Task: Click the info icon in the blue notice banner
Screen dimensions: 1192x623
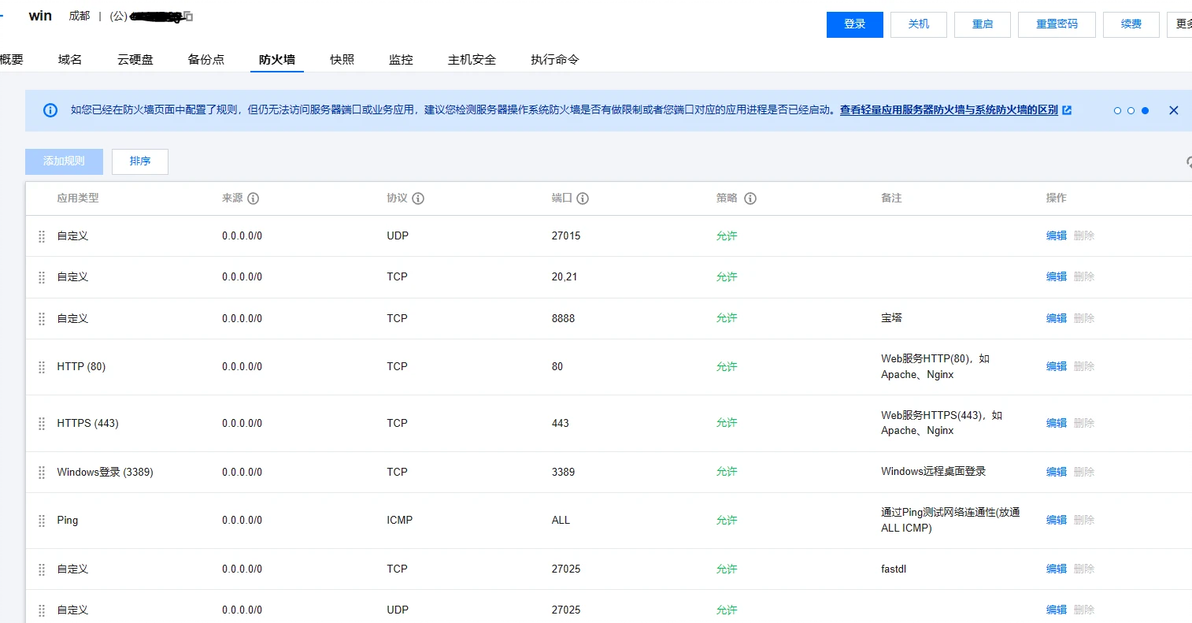Action: pos(50,110)
